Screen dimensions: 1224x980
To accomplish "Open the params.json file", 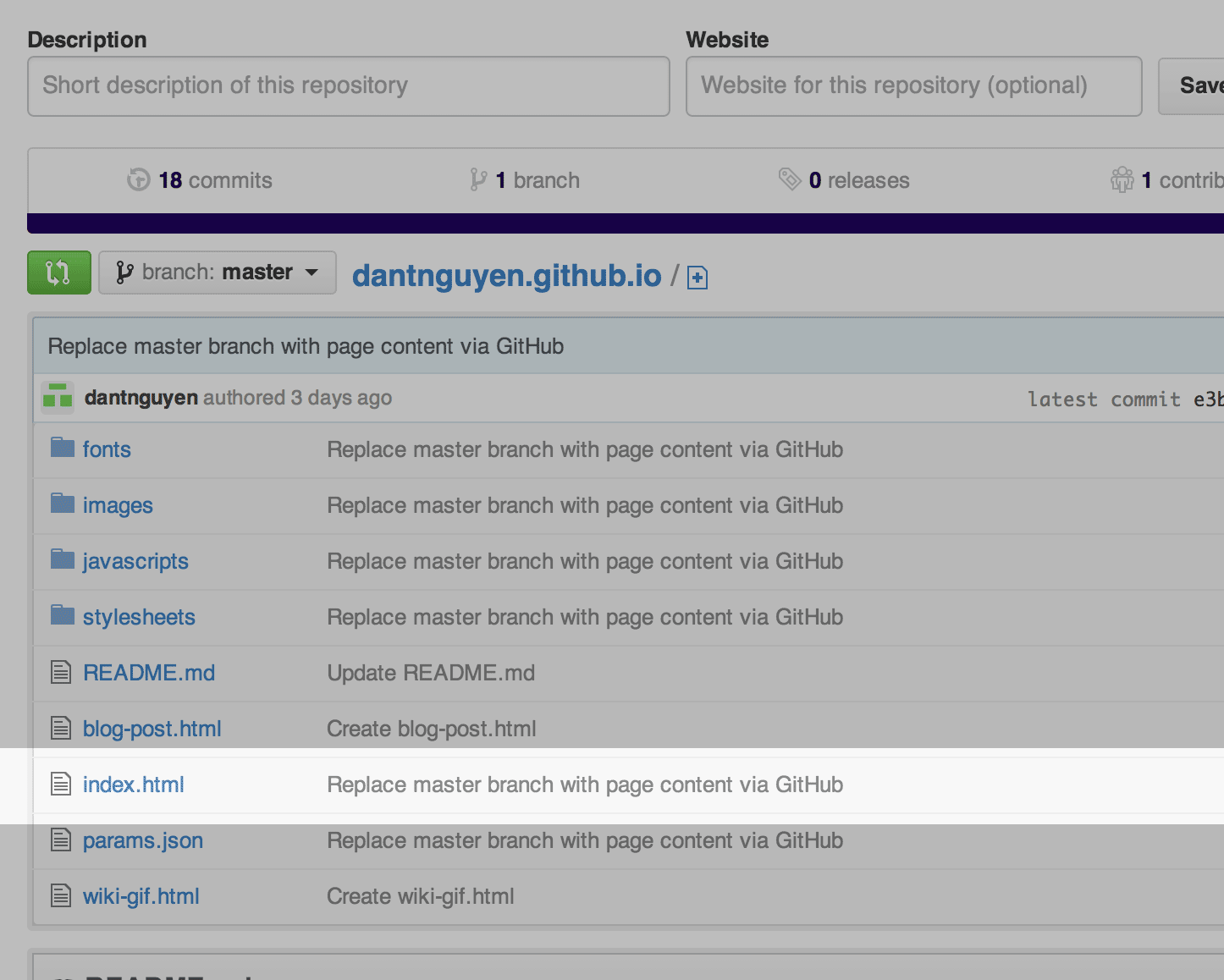I will (143, 840).
